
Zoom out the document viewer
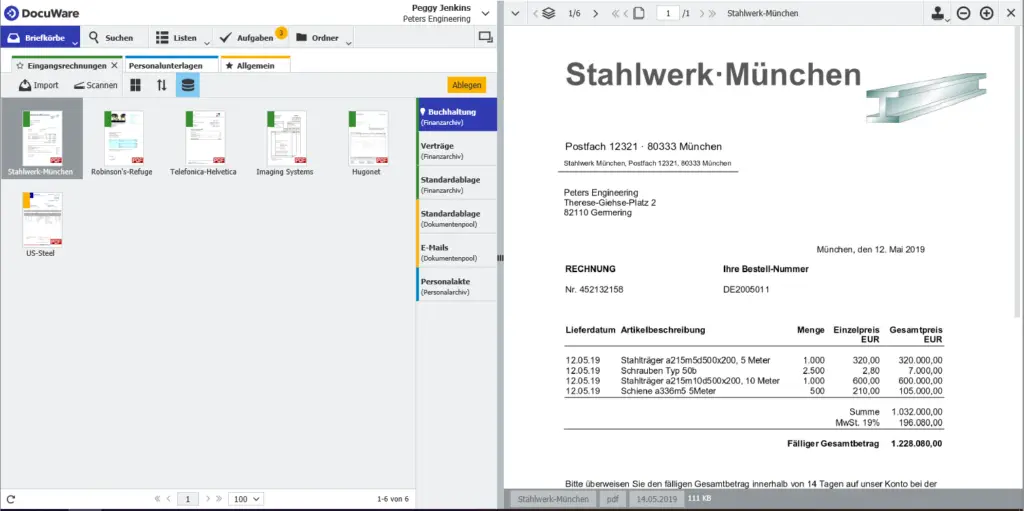point(963,13)
